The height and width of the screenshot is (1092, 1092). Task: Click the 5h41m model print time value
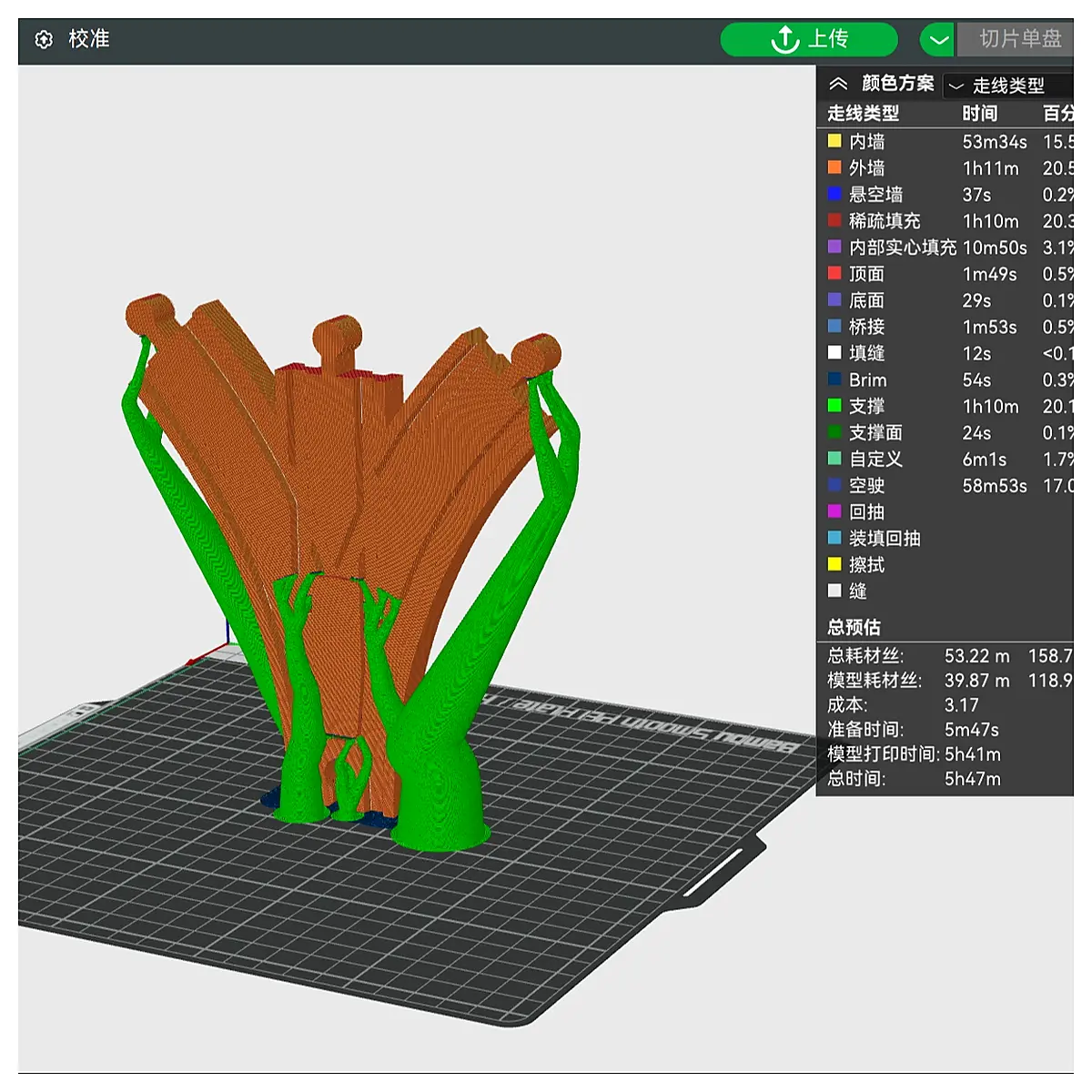[972, 754]
